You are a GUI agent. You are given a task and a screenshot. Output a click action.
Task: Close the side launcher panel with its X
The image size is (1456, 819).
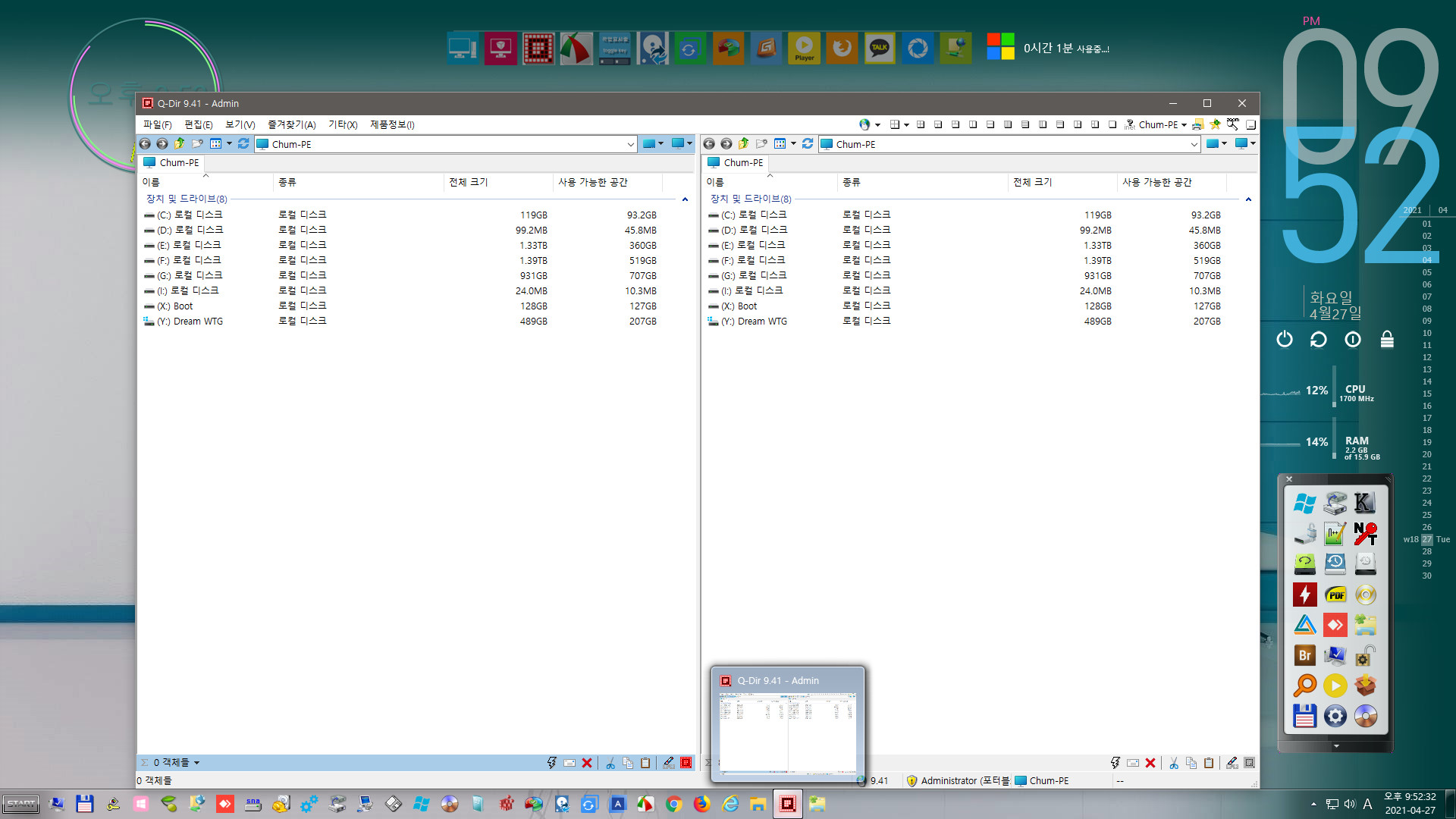(x=1288, y=479)
